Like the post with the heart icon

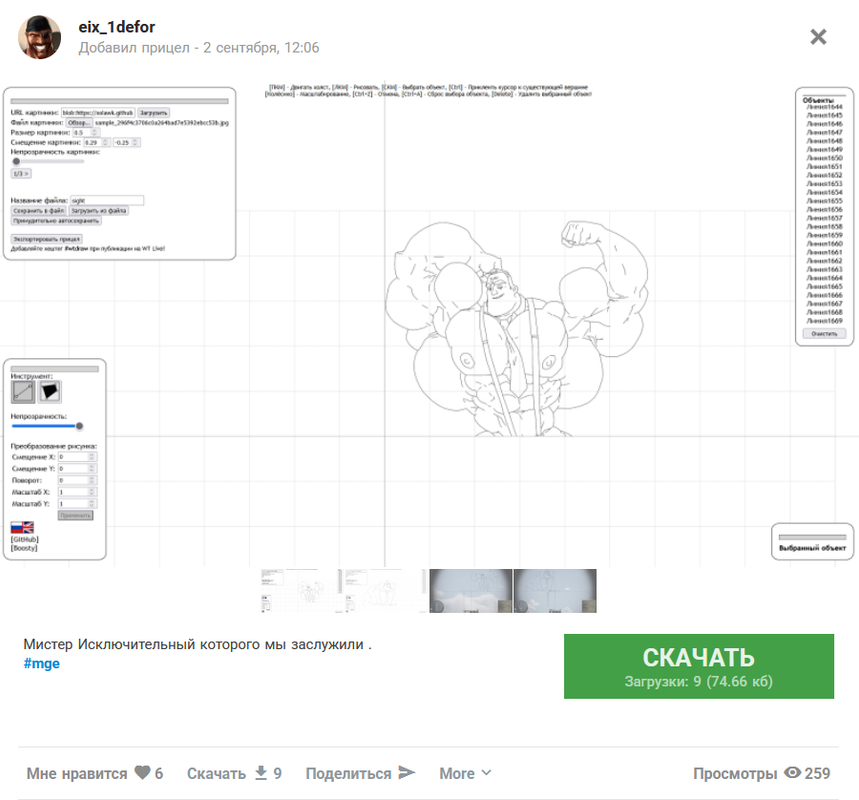click(x=142, y=773)
